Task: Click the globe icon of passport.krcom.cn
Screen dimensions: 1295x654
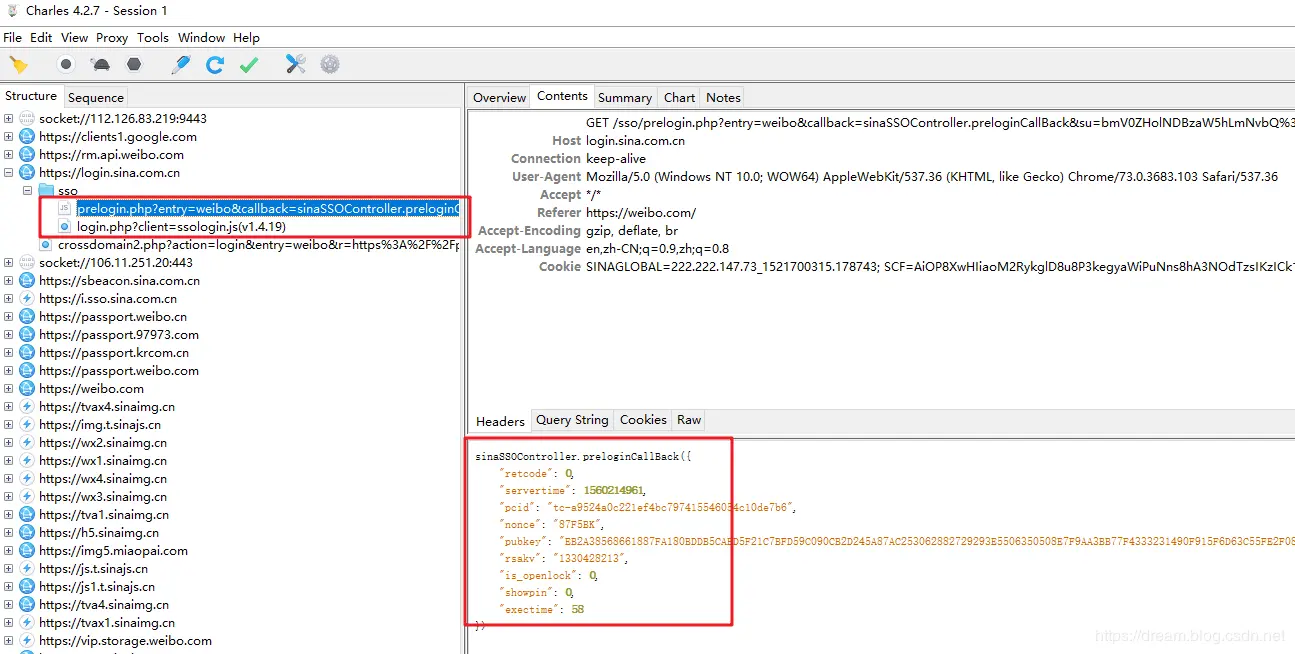Action: [27, 353]
